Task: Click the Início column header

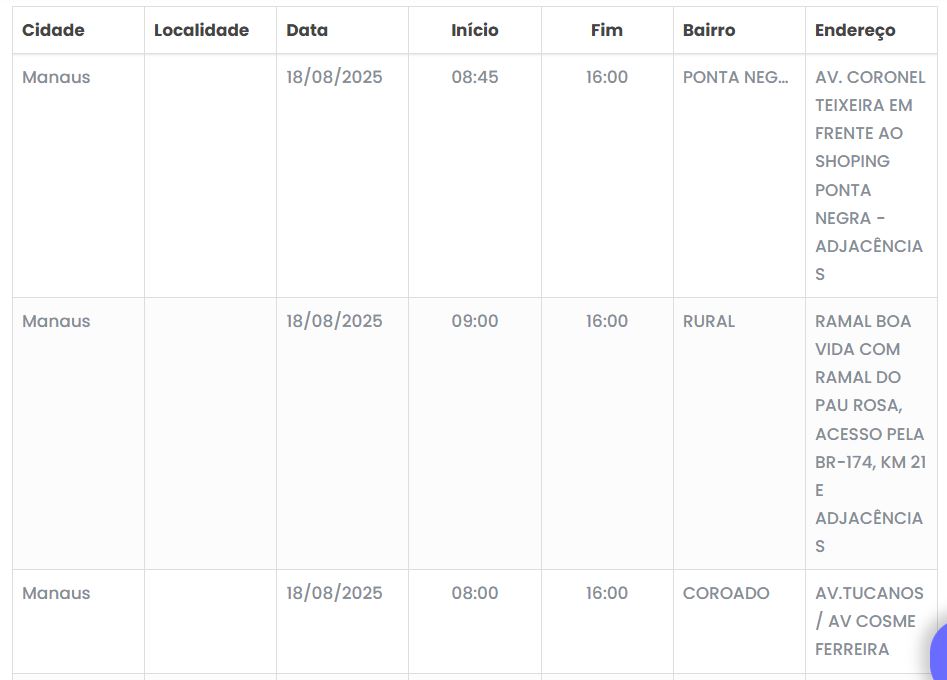Action: [474, 30]
